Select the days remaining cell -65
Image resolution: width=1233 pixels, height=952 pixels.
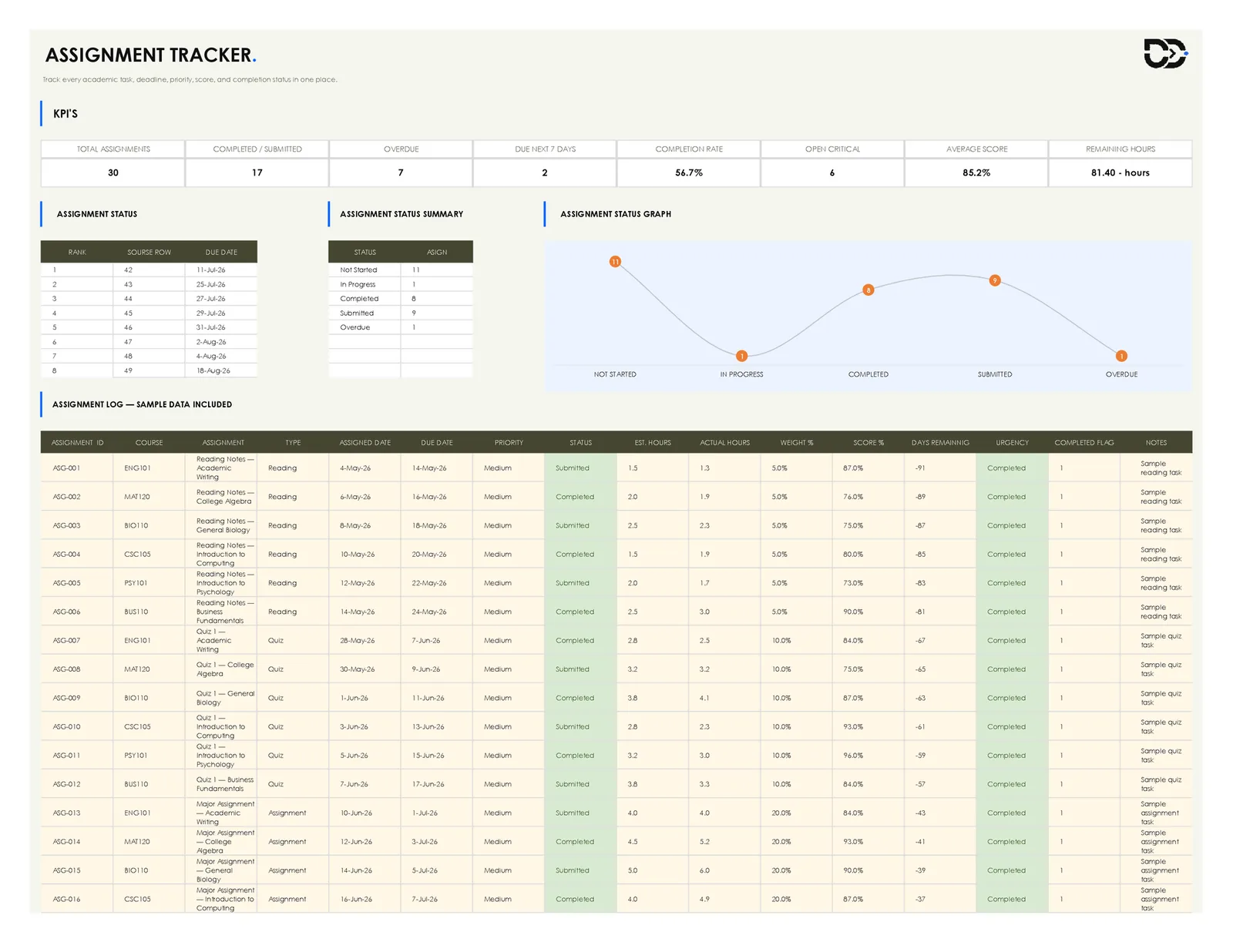(940, 669)
